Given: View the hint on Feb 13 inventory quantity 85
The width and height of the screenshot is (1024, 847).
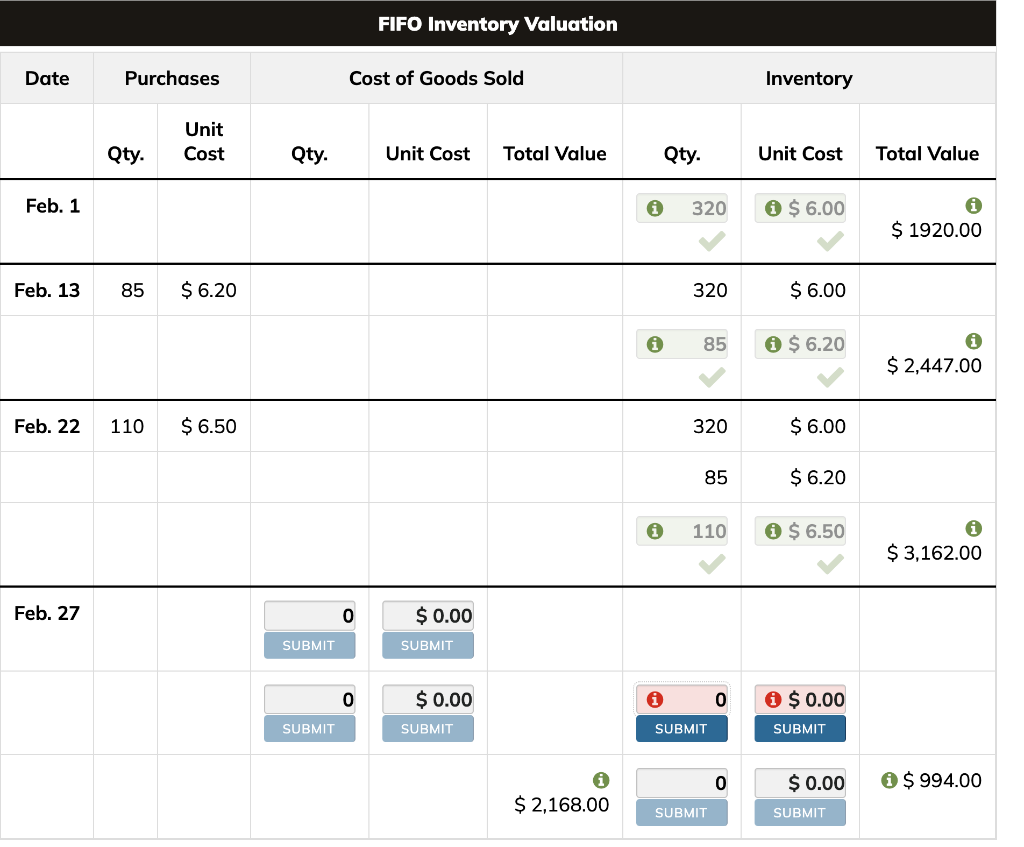Looking at the screenshot, I should (657, 343).
